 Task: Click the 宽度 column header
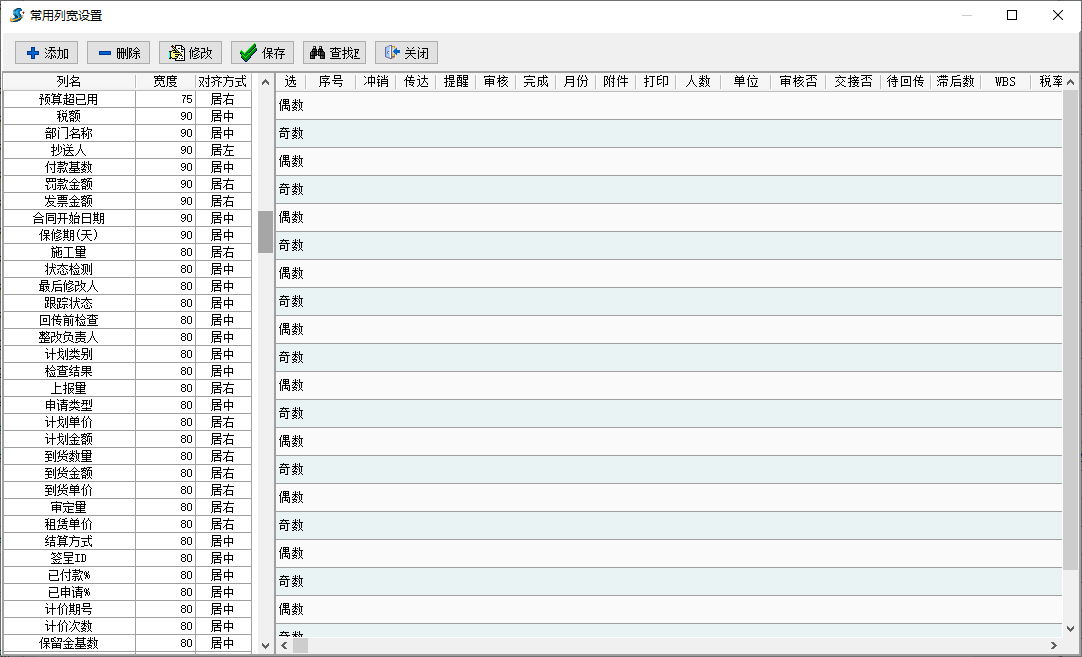tap(165, 82)
